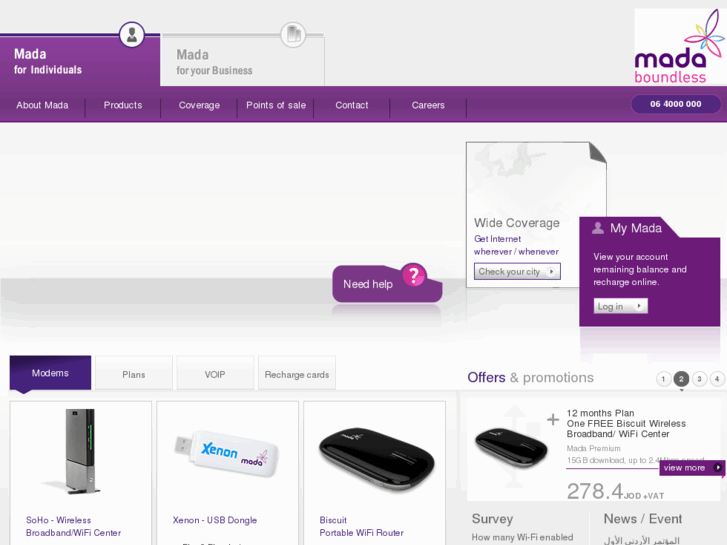This screenshot has height=545, width=727.
Task: Click the pink question mark icon
Action: pos(414,275)
